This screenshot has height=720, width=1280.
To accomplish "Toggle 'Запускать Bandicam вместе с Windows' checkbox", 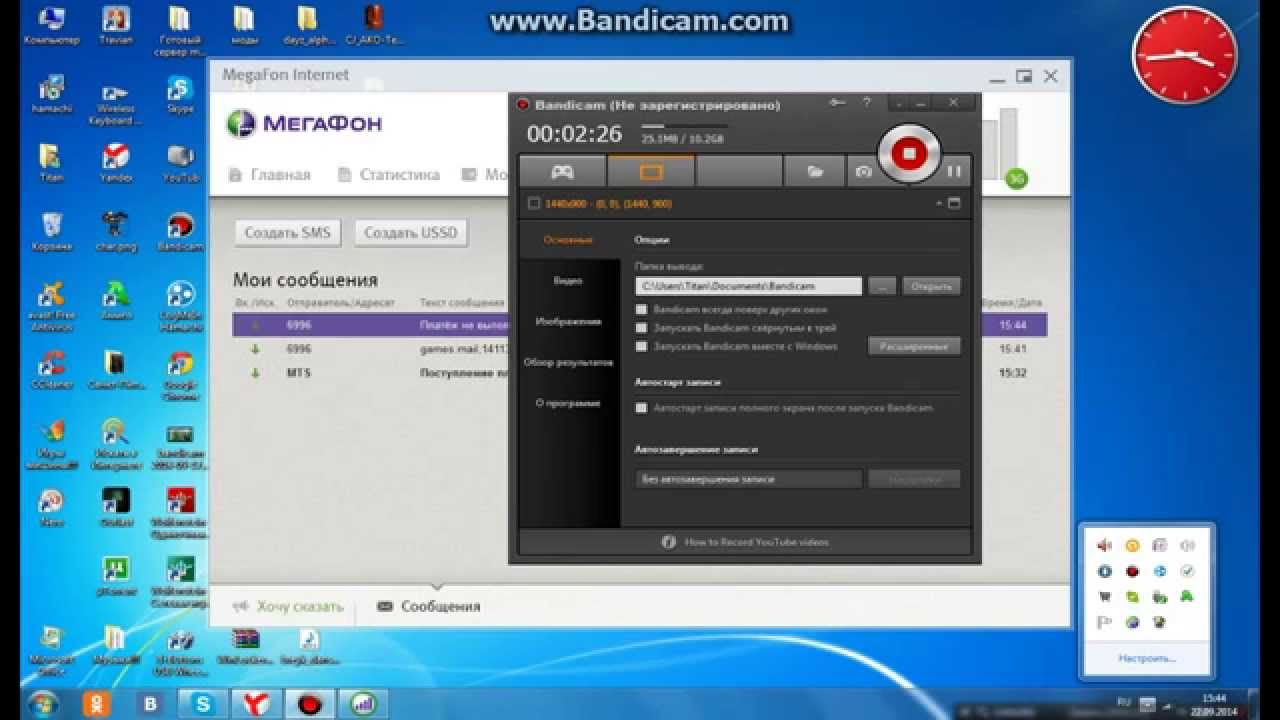I will tap(642, 346).
